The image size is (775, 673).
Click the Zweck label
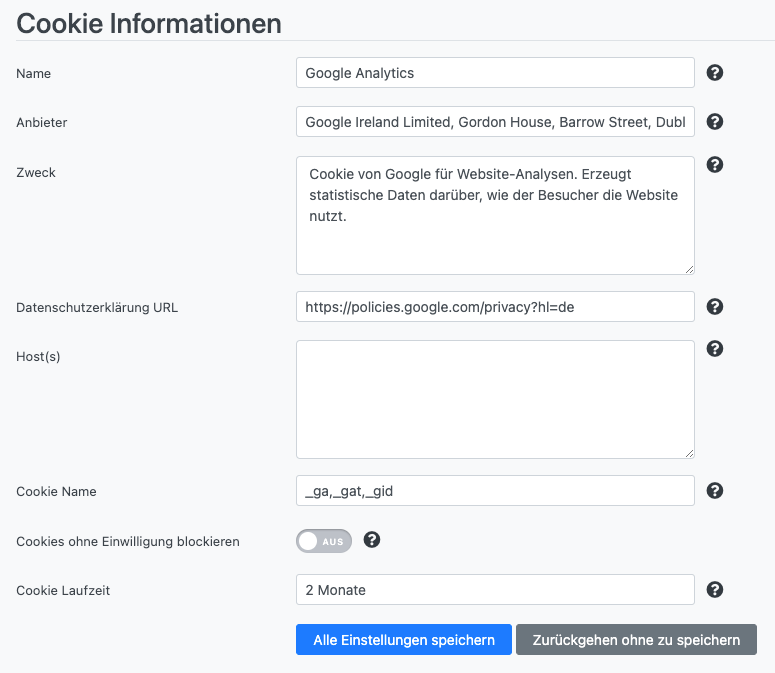point(36,172)
